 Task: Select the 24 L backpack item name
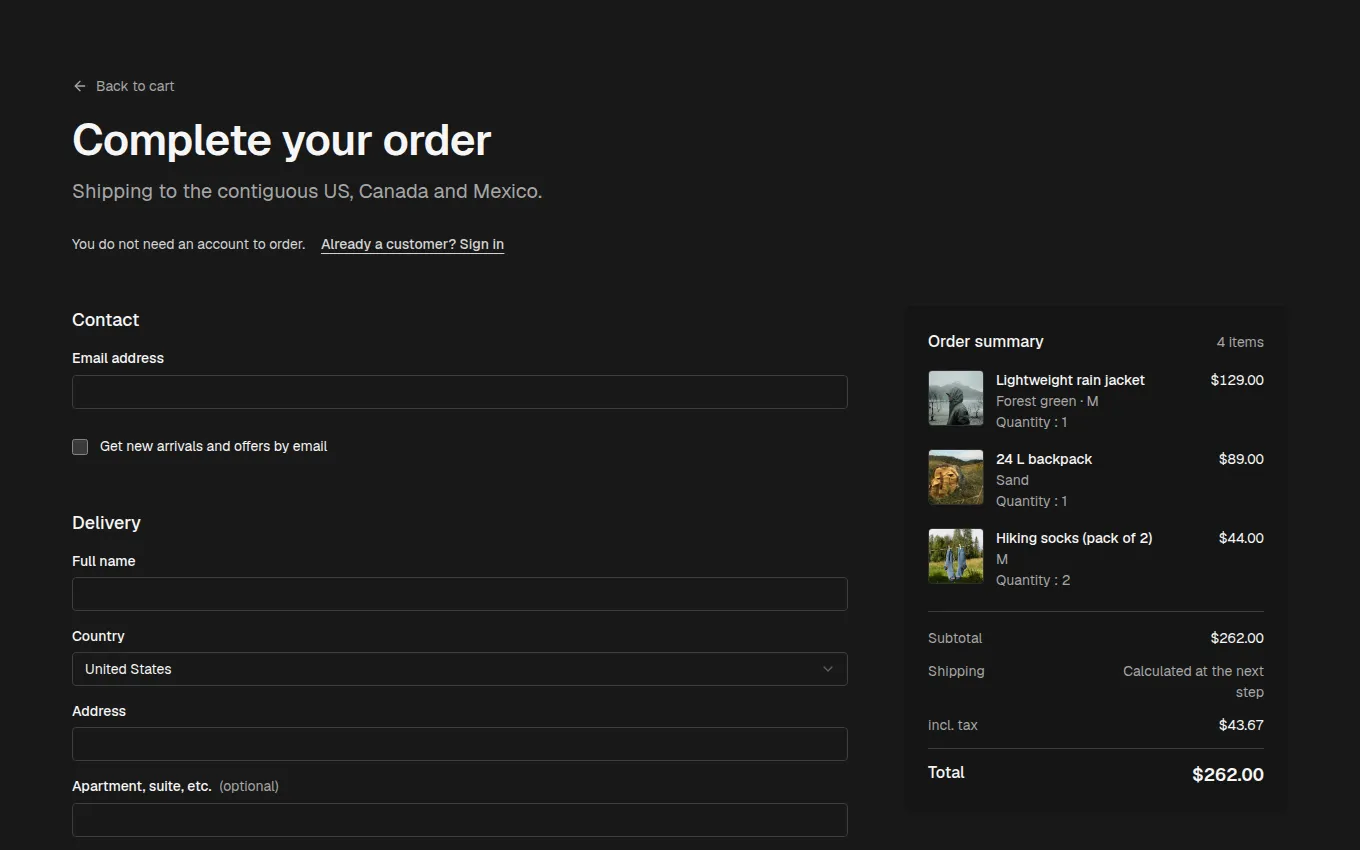(1044, 459)
